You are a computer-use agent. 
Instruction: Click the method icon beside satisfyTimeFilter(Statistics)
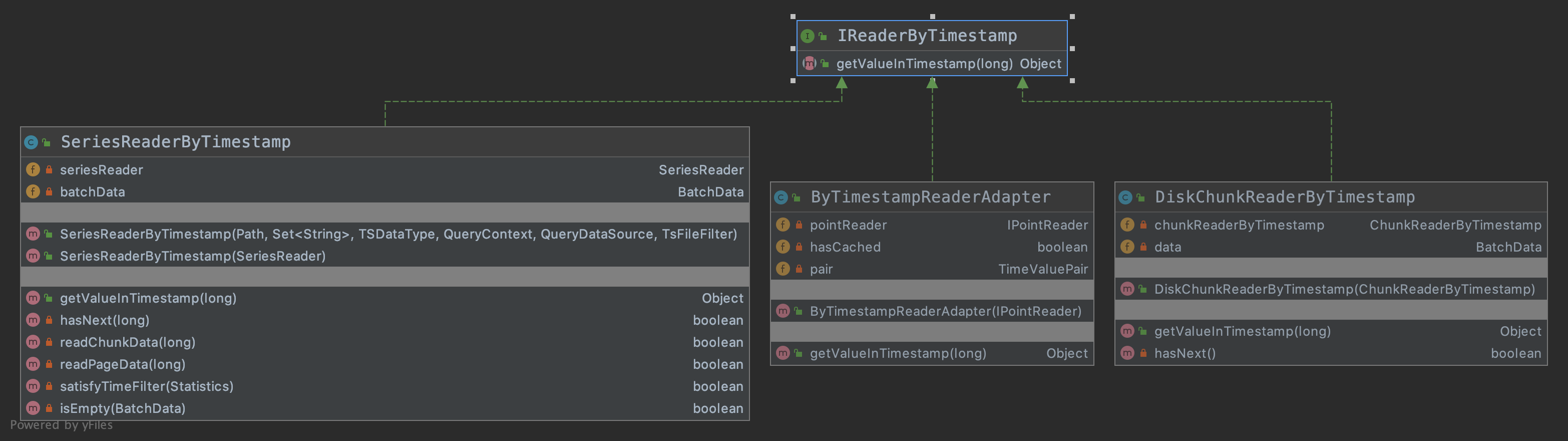(x=33, y=385)
